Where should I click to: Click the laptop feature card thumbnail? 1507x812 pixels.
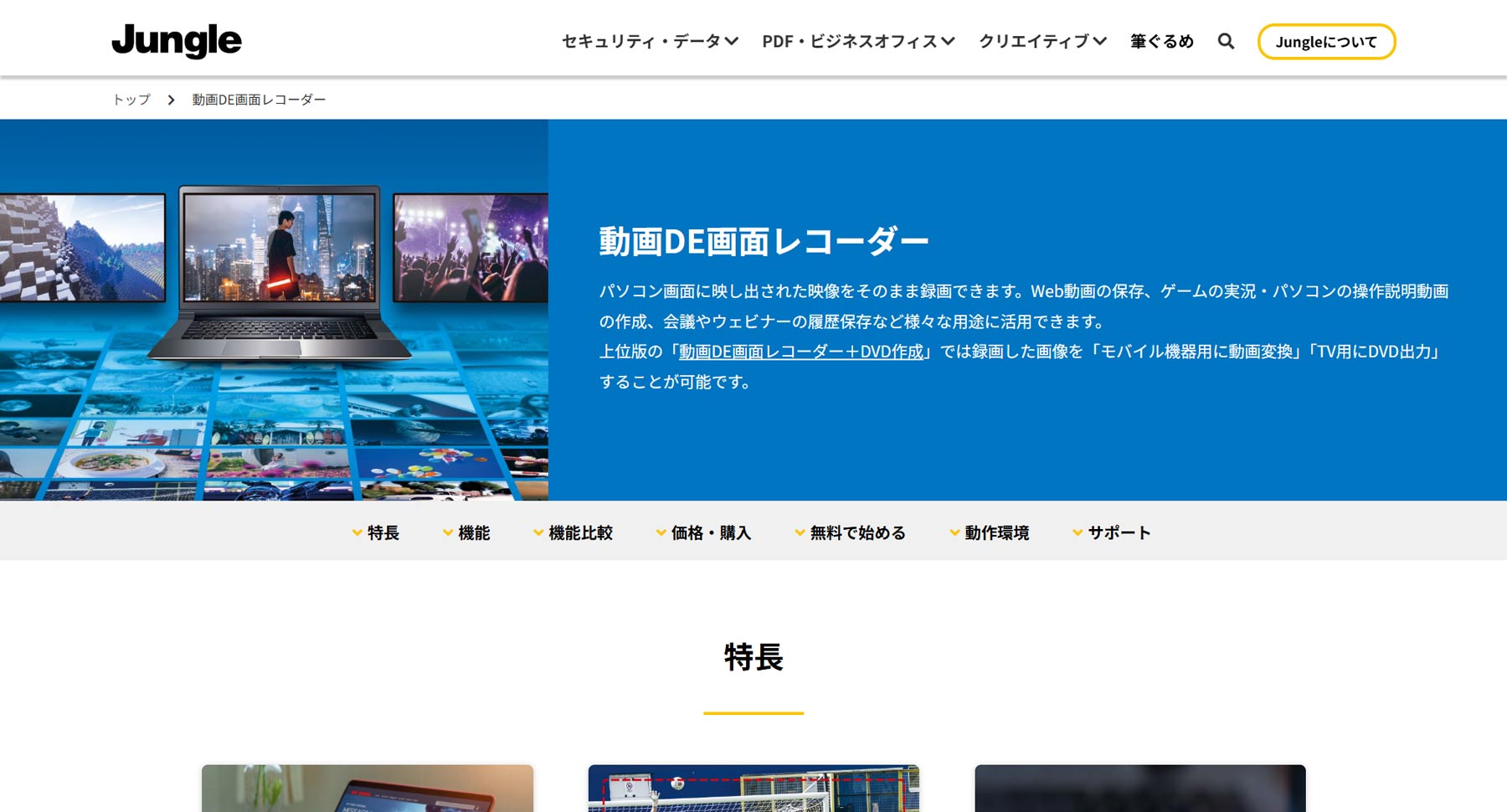coord(368,788)
